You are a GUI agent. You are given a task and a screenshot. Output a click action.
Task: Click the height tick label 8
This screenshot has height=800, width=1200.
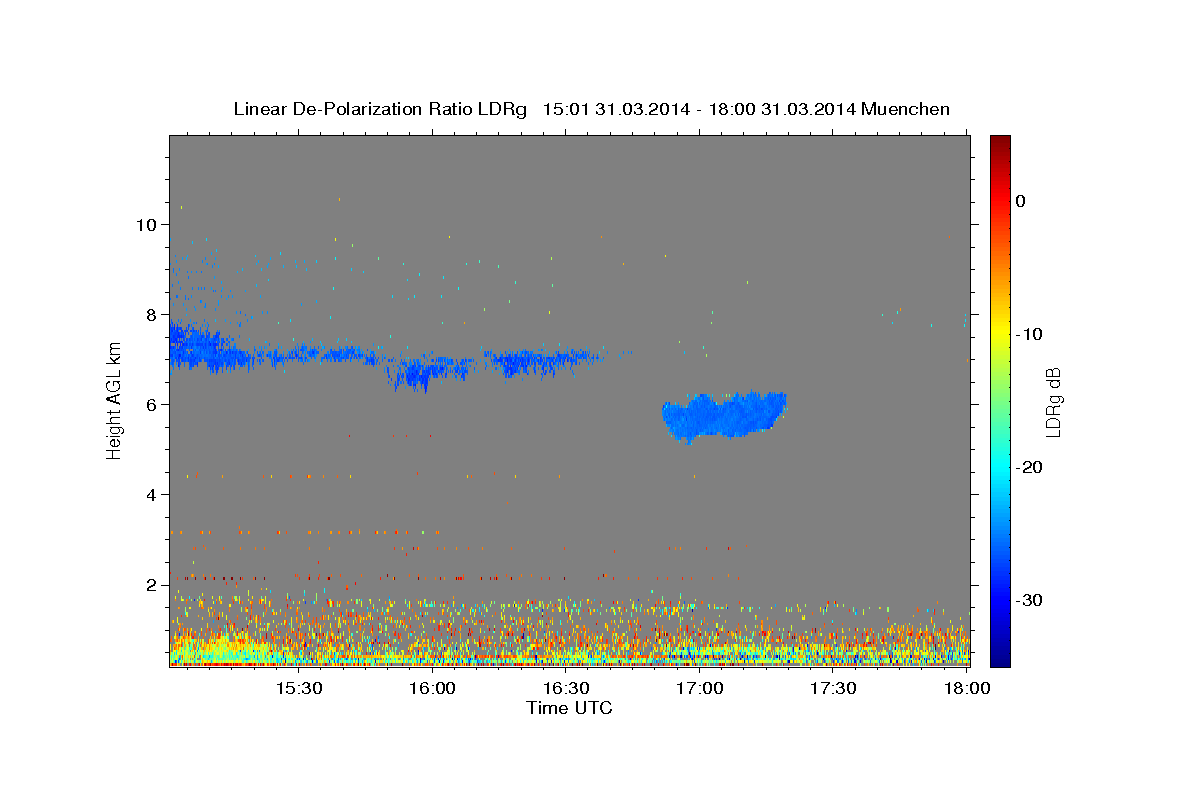(x=152, y=315)
